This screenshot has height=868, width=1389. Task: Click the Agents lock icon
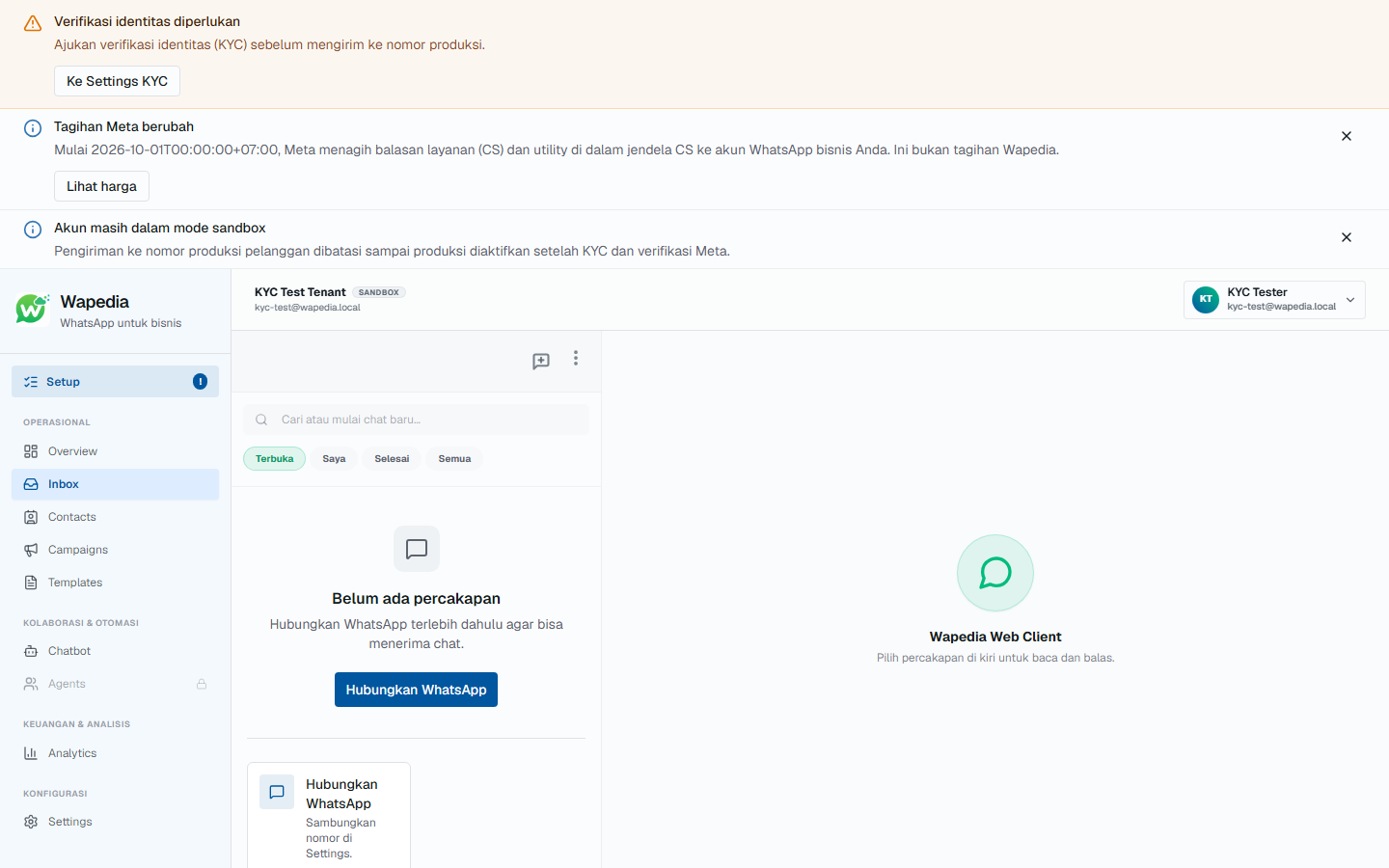pos(202,684)
